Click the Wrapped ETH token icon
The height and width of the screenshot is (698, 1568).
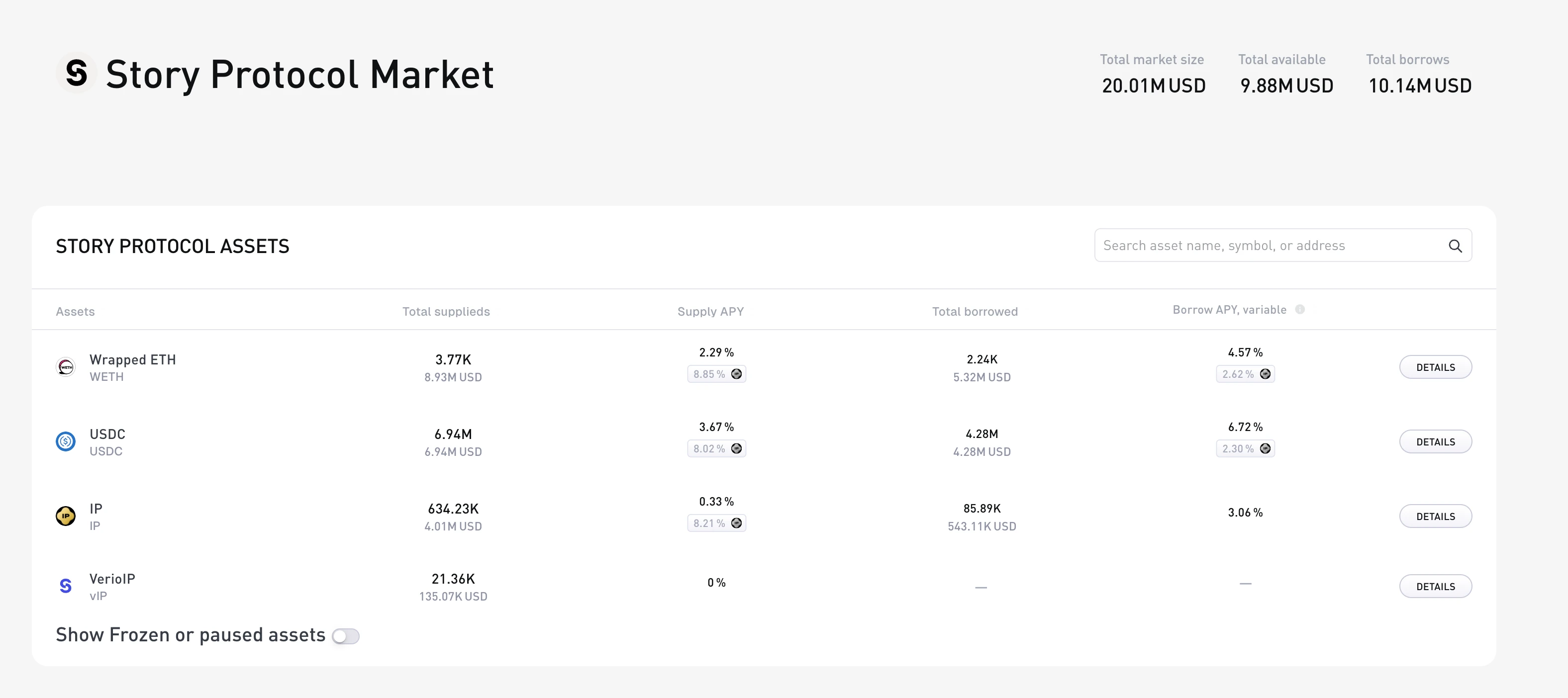66,367
